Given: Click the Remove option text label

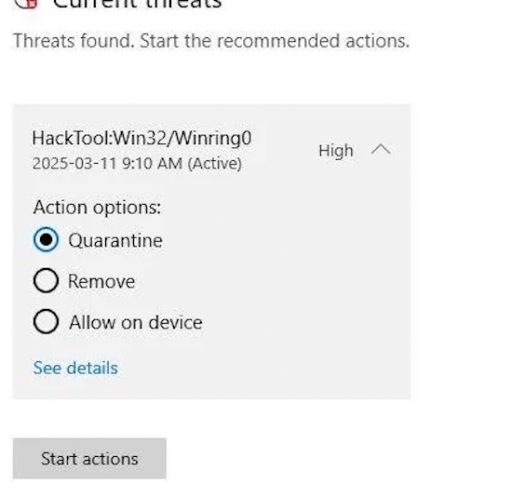Looking at the screenshot, I should click(101, 281).
